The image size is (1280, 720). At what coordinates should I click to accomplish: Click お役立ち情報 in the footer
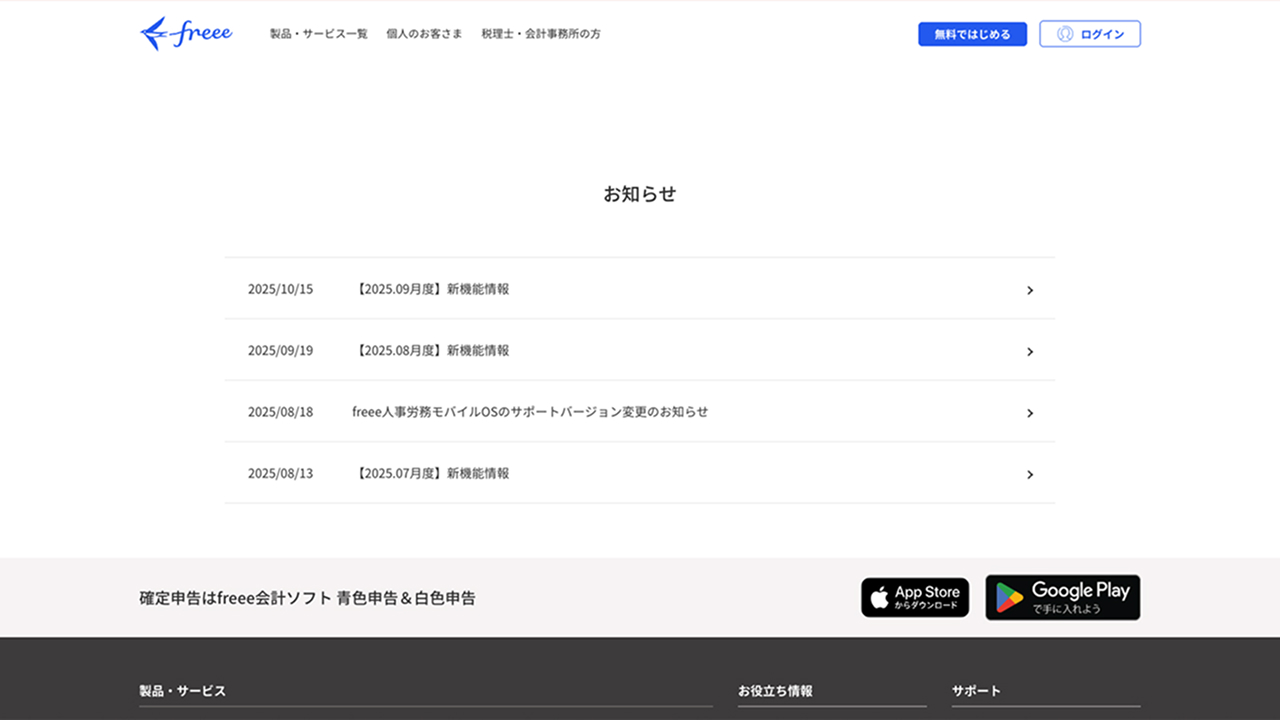[x=775, y=691]
